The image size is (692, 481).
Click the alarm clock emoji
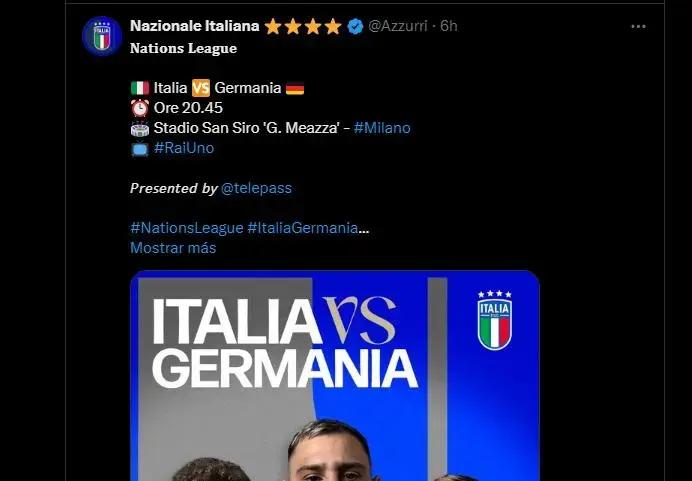(140, 108)
